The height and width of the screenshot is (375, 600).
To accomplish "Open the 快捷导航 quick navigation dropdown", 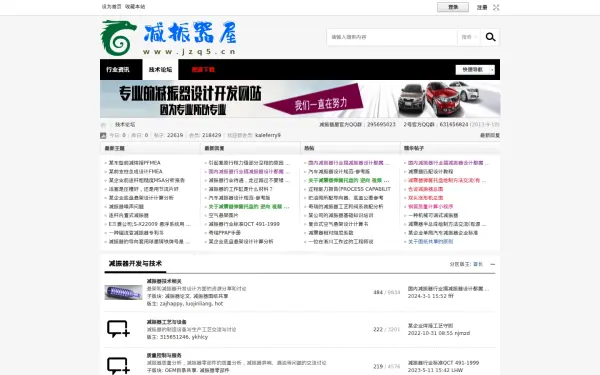I will click(x=475, y=70).
